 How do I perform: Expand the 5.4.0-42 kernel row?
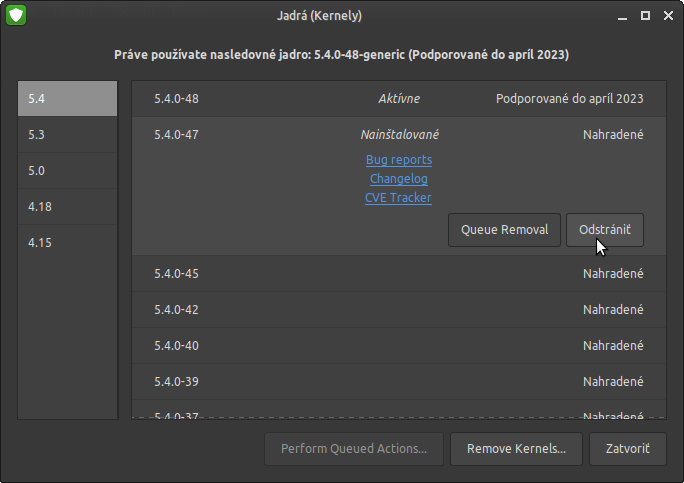pos(398,310)
